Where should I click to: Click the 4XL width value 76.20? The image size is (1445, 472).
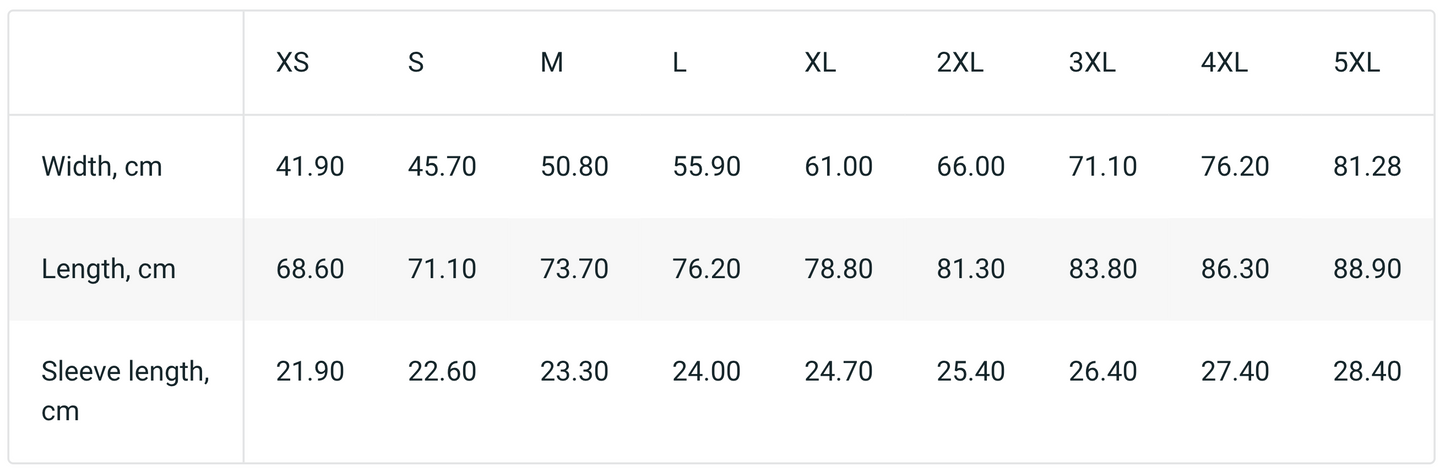1235,167
